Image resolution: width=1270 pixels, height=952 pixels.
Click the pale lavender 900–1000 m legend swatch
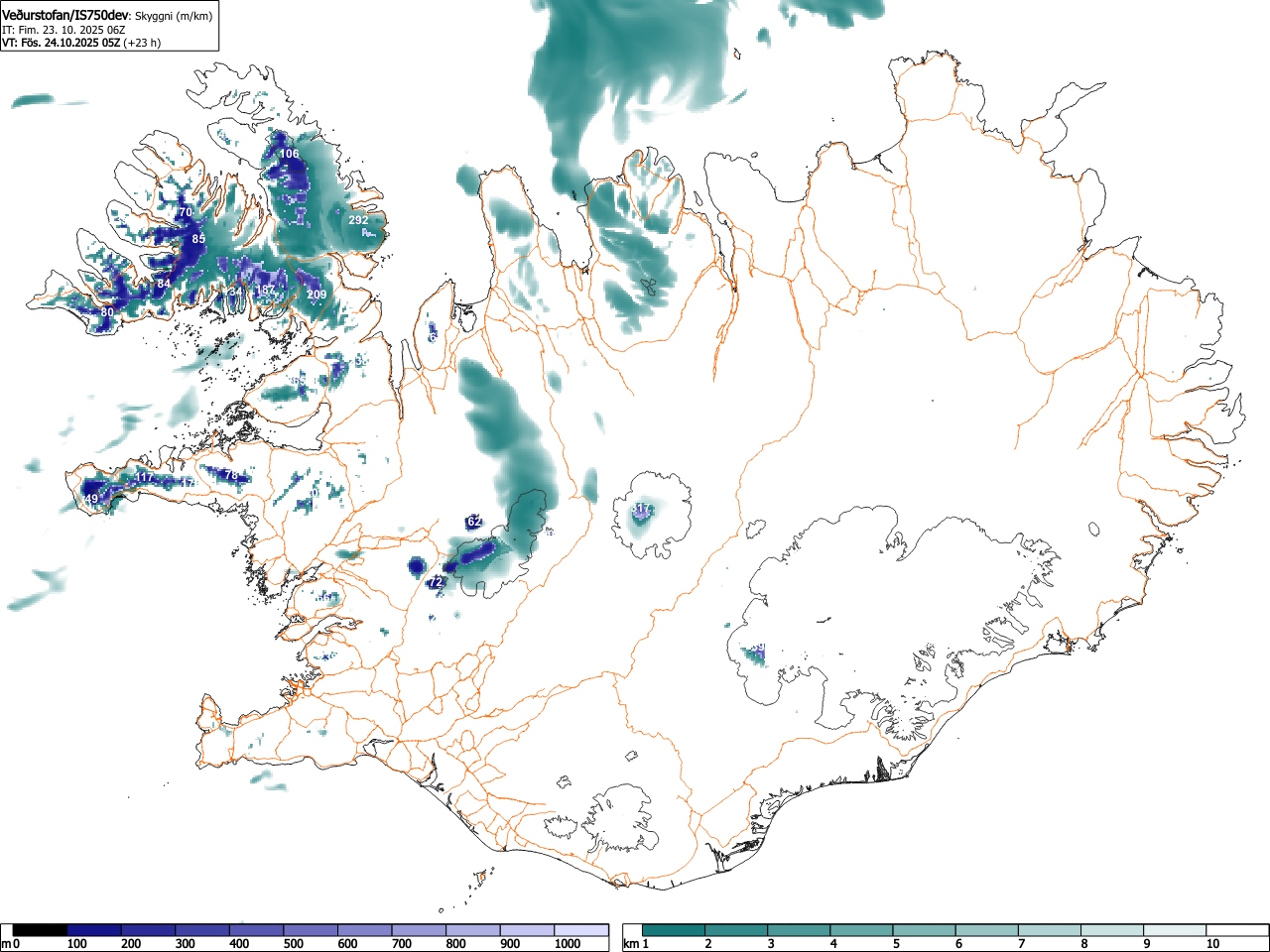(x=527, y=930)
